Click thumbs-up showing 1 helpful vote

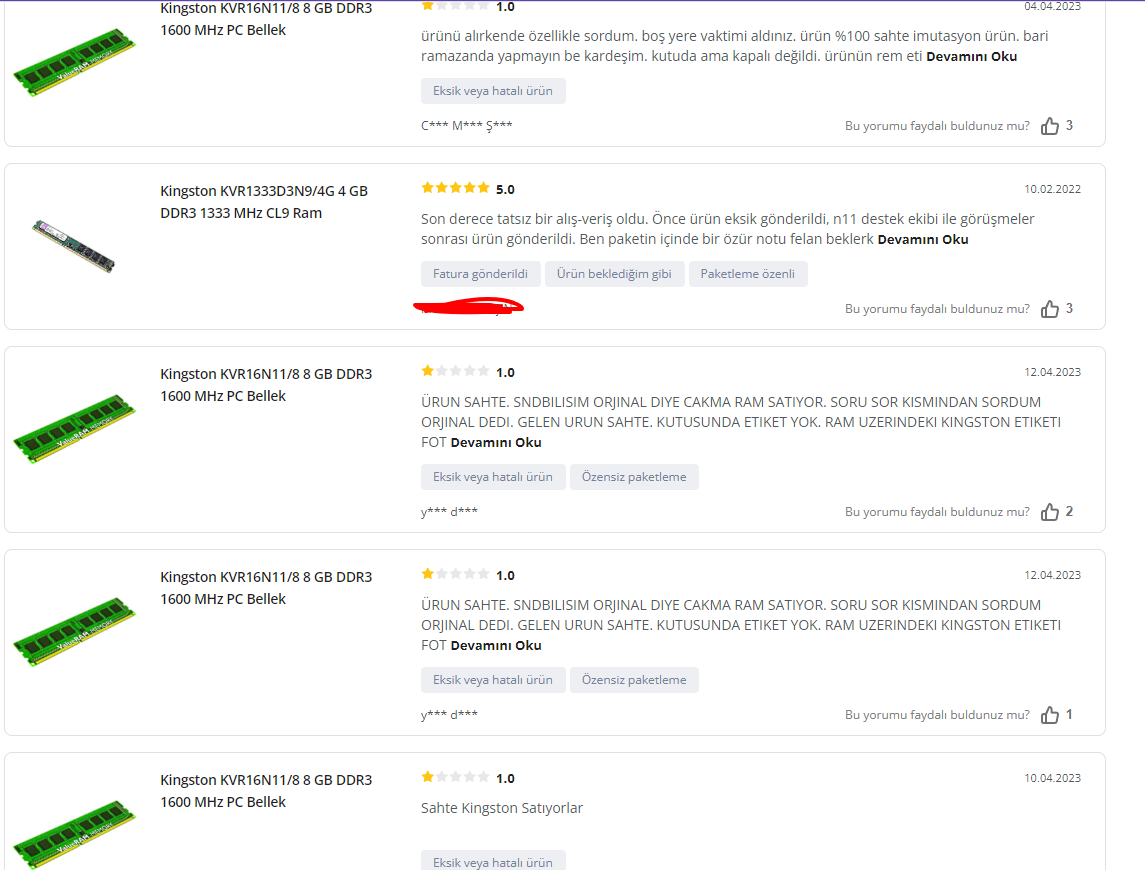tap(1049, 715)
